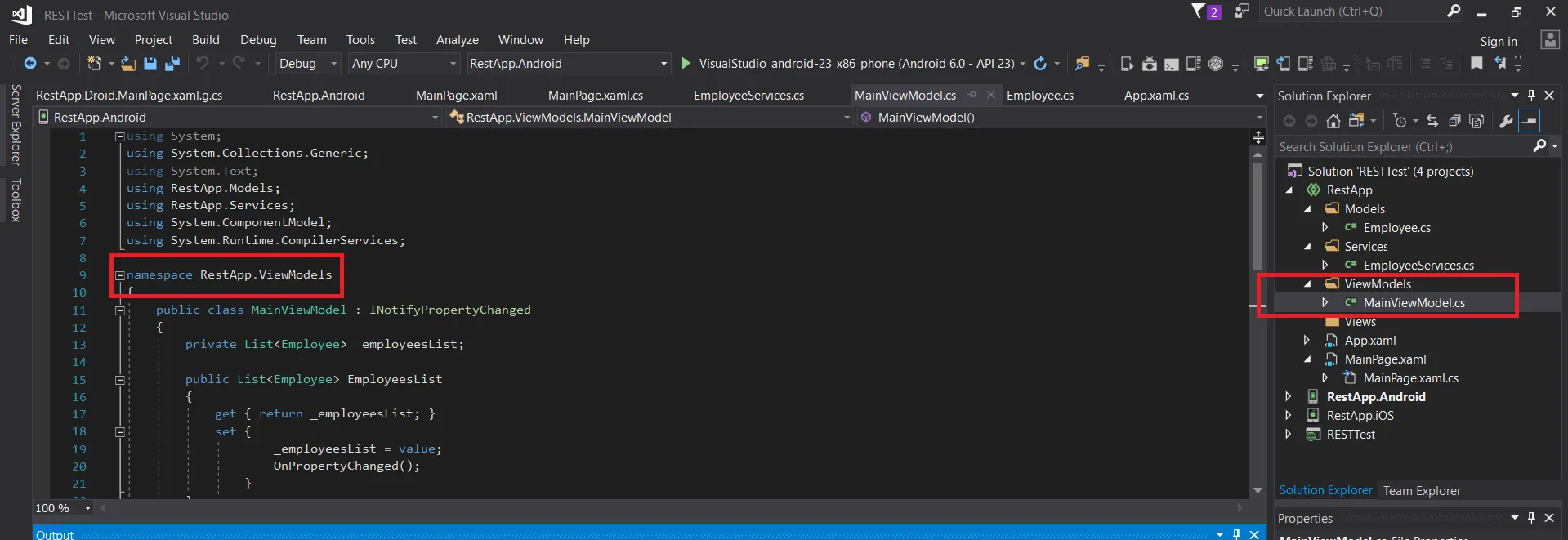
Task: Open the Server Explorer side tab
Action: (16, 125)
